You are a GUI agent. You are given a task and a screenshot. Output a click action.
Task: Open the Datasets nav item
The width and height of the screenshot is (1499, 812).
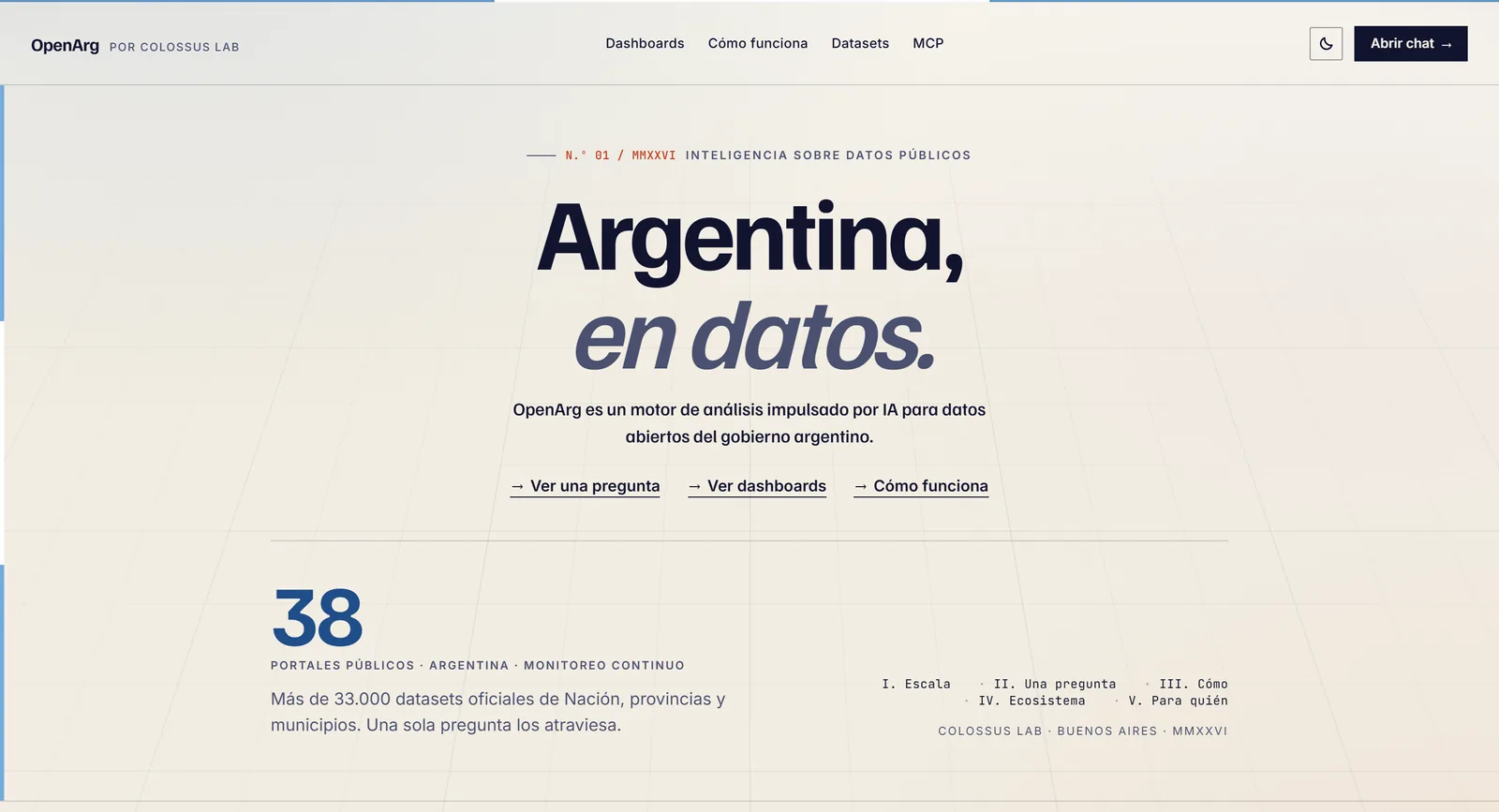click(860, 43)
